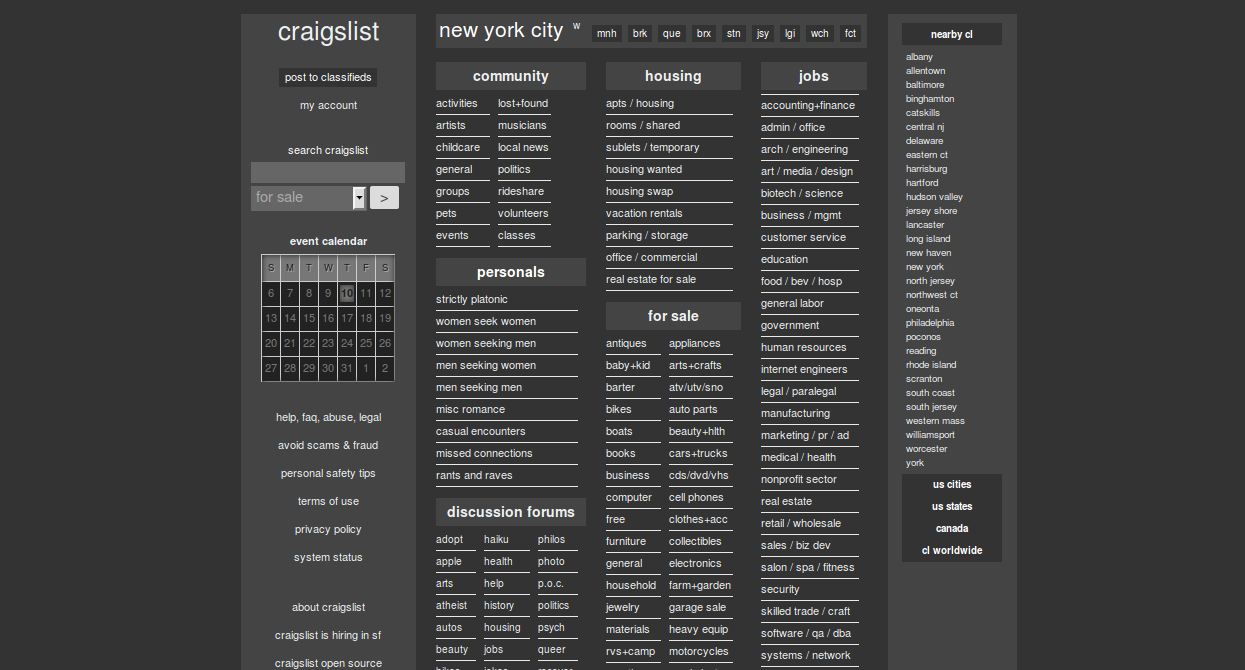Open the haiku discussion forum
Viewport: 1245px width, 670px height.
click(496, 539)
